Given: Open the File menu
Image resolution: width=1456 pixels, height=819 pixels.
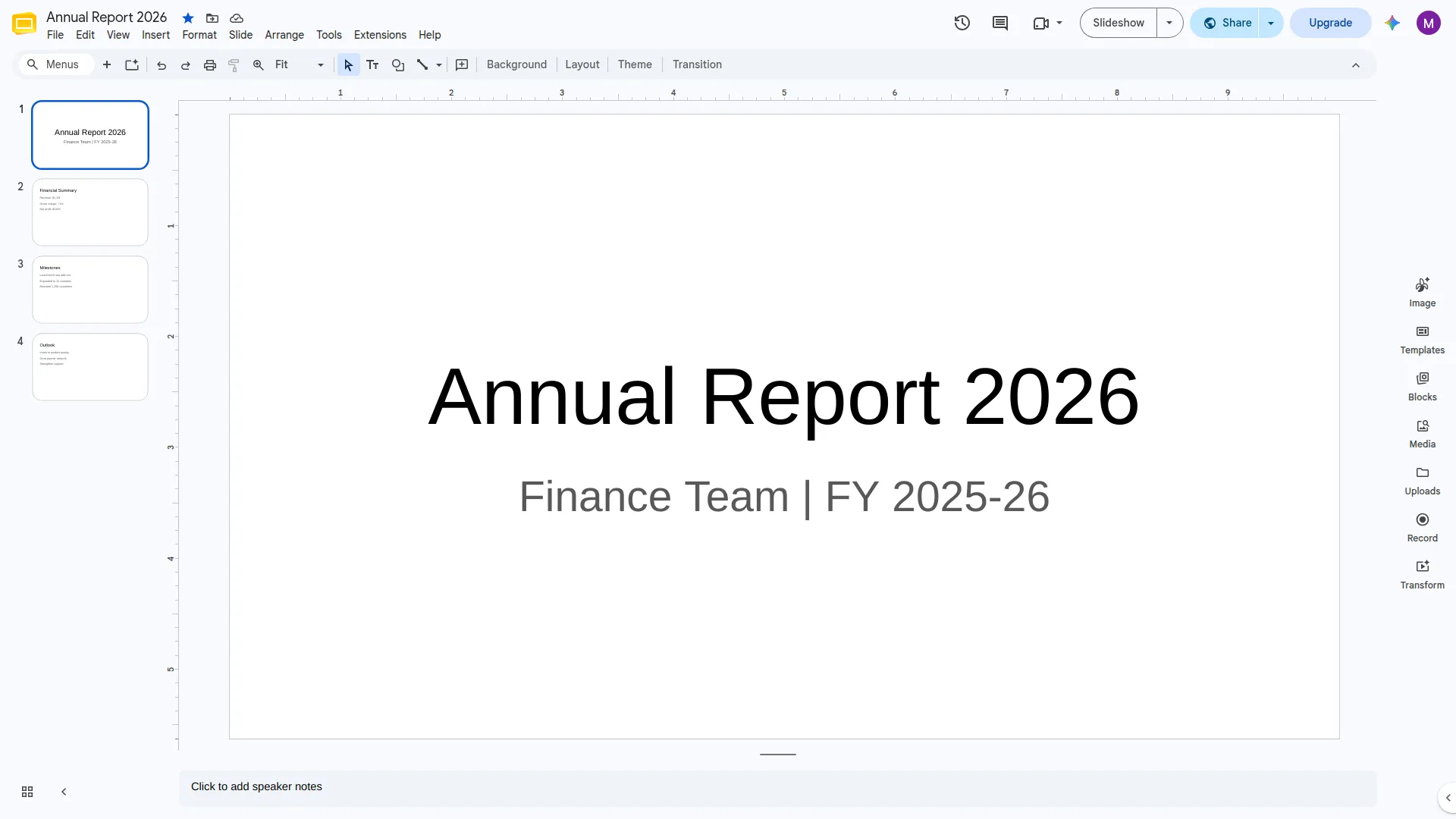Looking at the screenshot, I should (55, 35).
